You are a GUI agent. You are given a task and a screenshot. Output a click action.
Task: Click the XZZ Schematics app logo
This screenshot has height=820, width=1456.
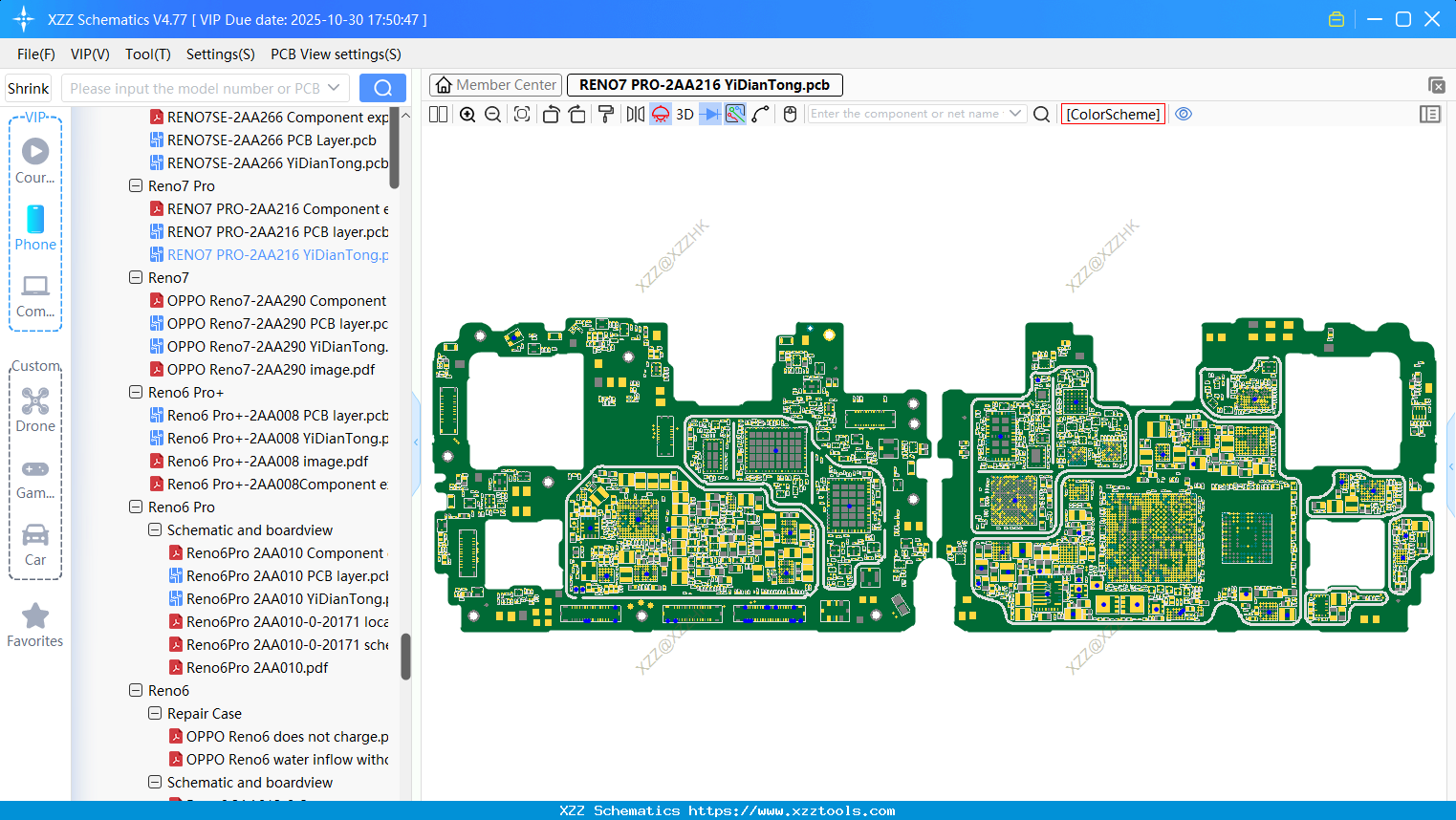pos(24,19)
